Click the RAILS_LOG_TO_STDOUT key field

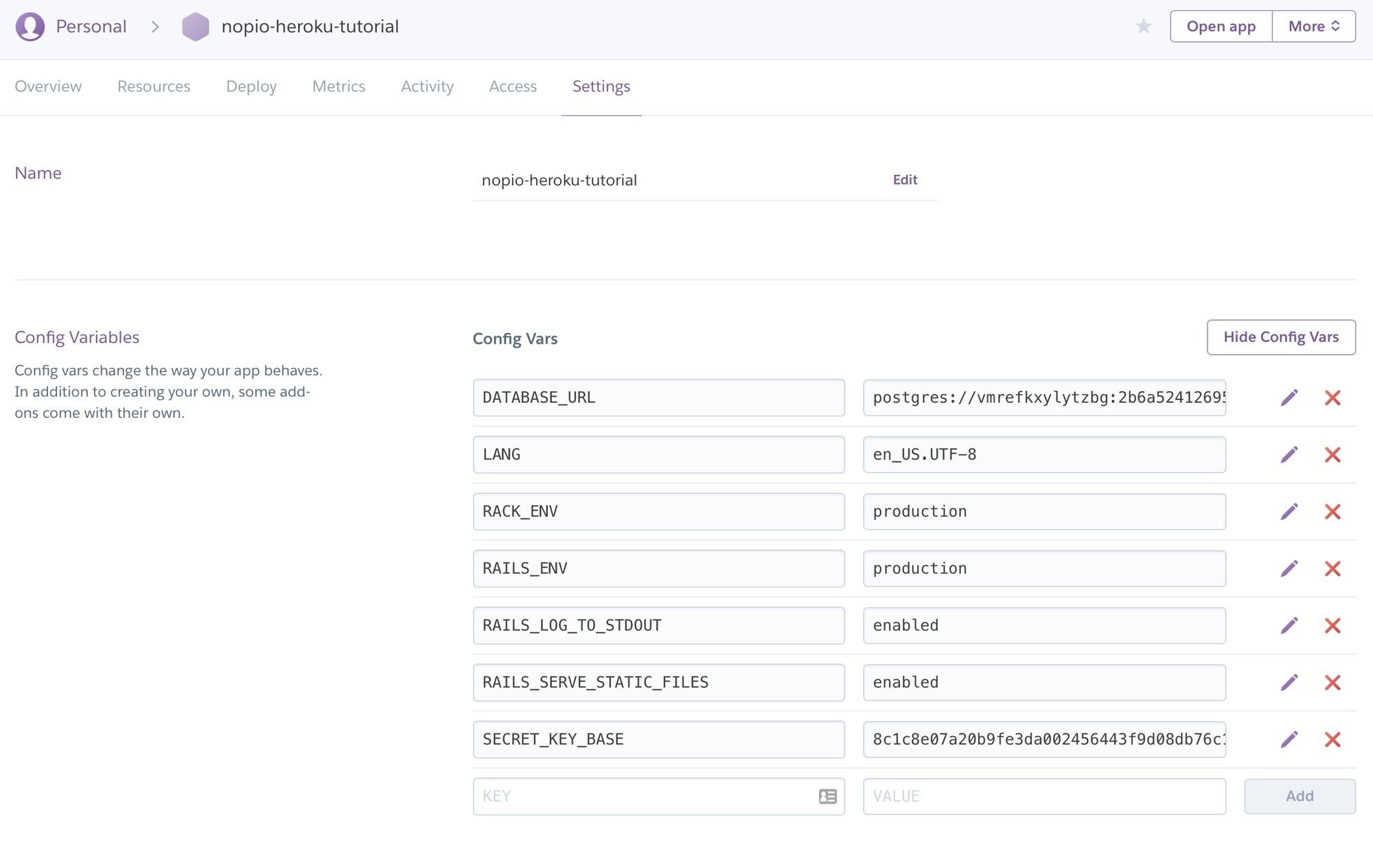point(658,625)
